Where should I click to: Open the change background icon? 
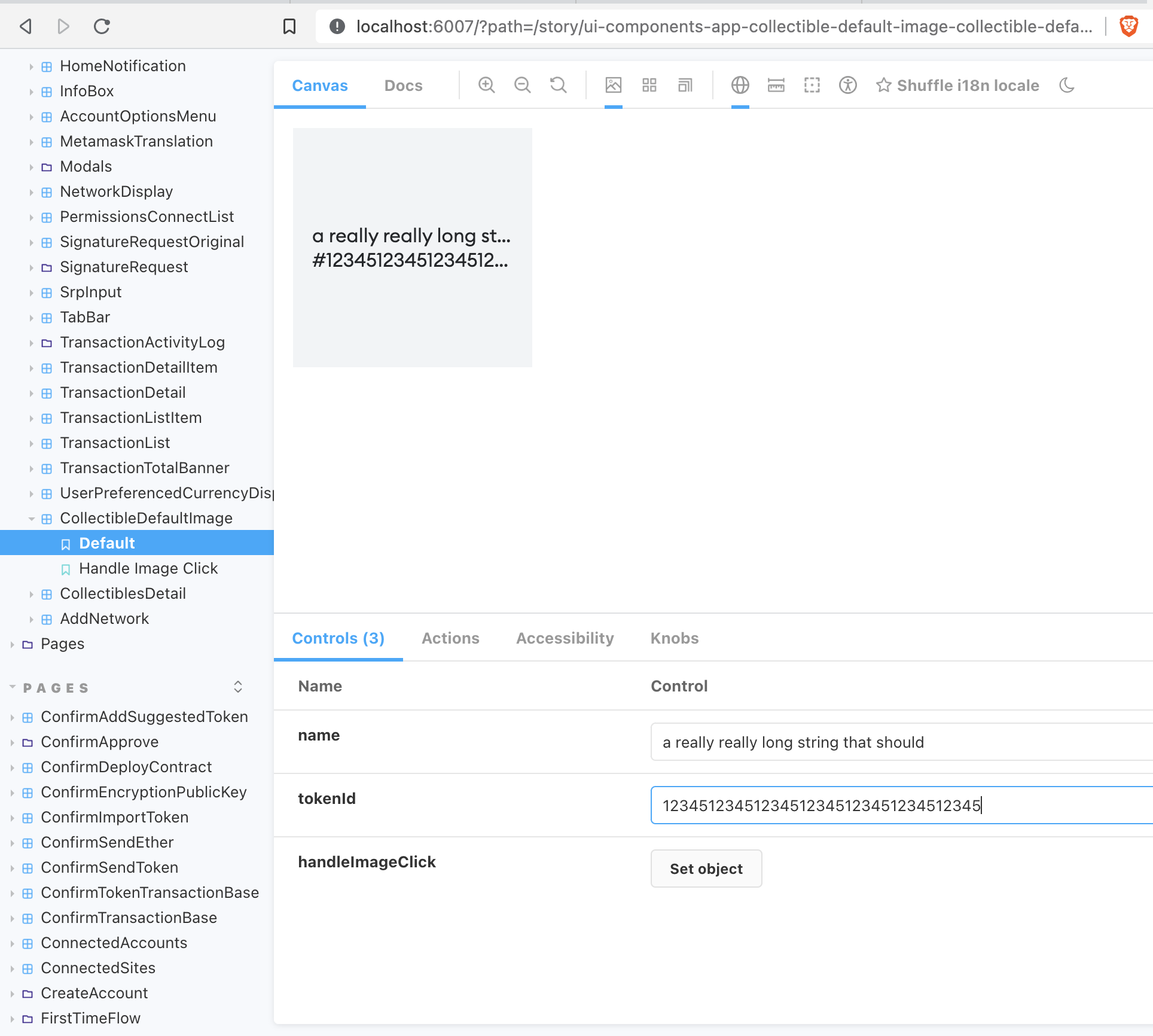point(613,86)
